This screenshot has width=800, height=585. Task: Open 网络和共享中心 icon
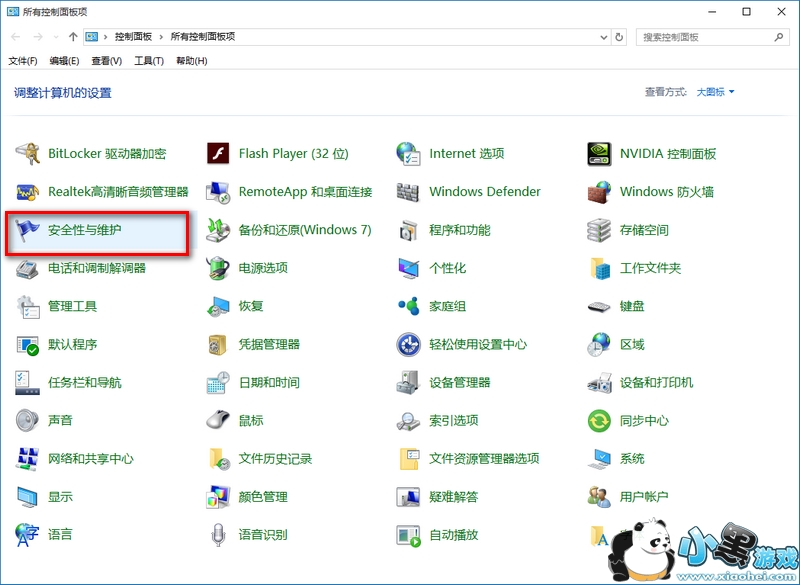click(28, 459)
